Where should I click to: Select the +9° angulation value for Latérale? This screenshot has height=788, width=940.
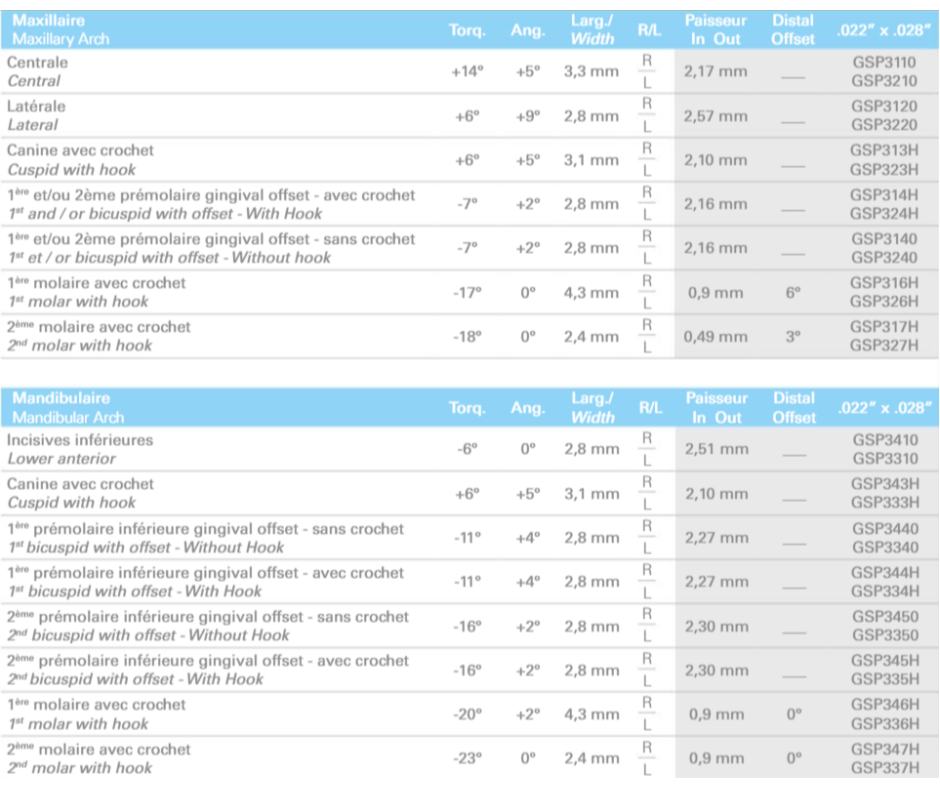point(528,116)
